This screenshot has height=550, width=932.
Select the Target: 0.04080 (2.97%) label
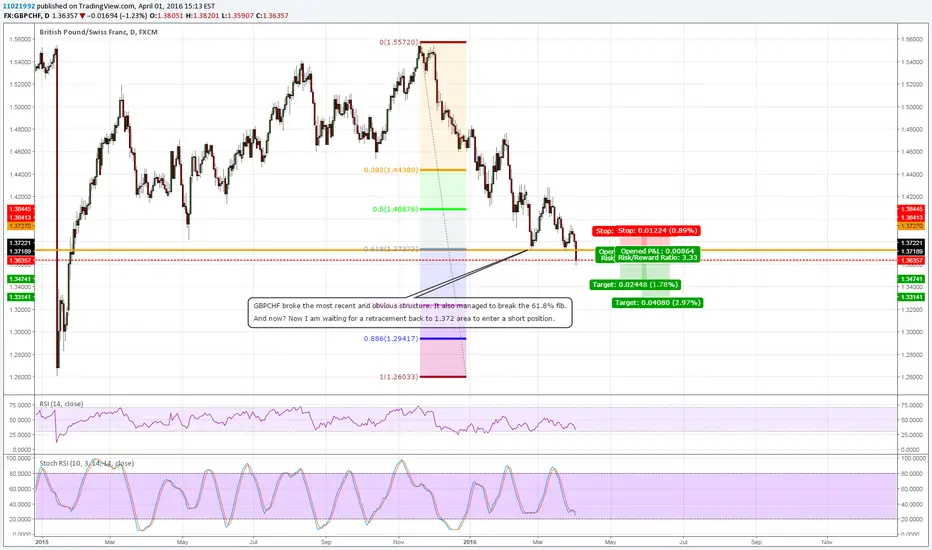coord(657,303)
